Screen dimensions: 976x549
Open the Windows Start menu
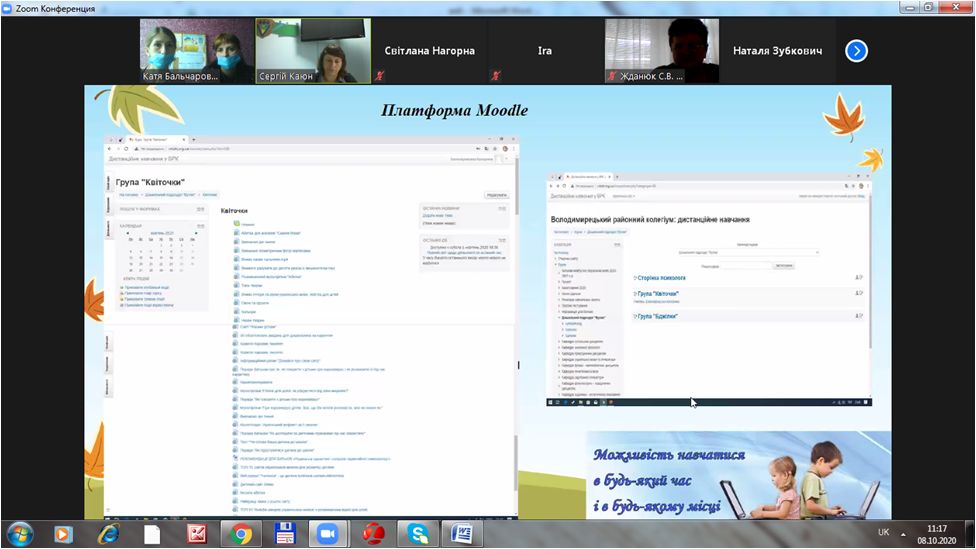[20, 534]
